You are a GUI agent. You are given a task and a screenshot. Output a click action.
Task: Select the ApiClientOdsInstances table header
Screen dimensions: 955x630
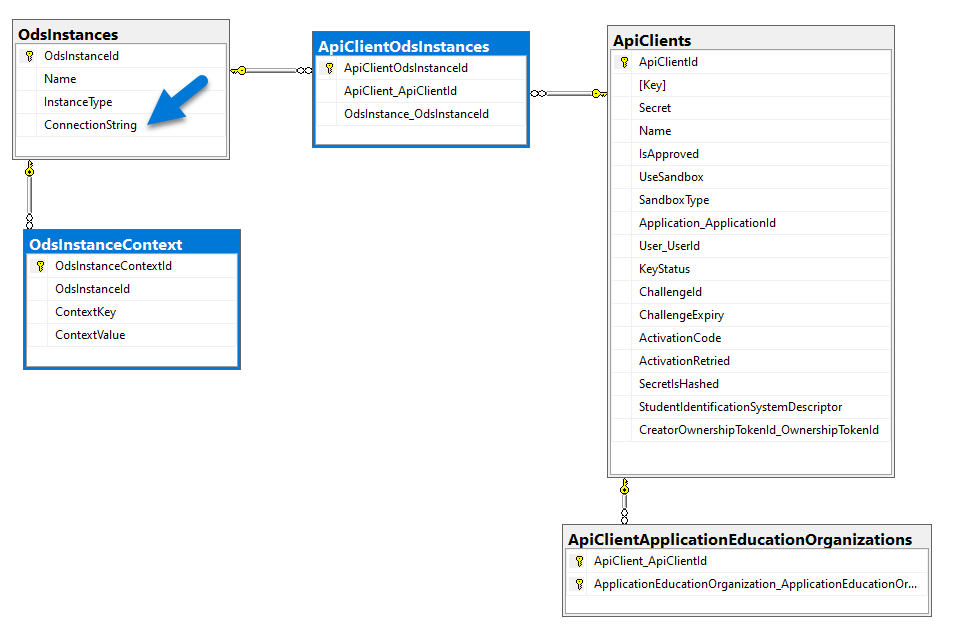click(x=421, y=46)
